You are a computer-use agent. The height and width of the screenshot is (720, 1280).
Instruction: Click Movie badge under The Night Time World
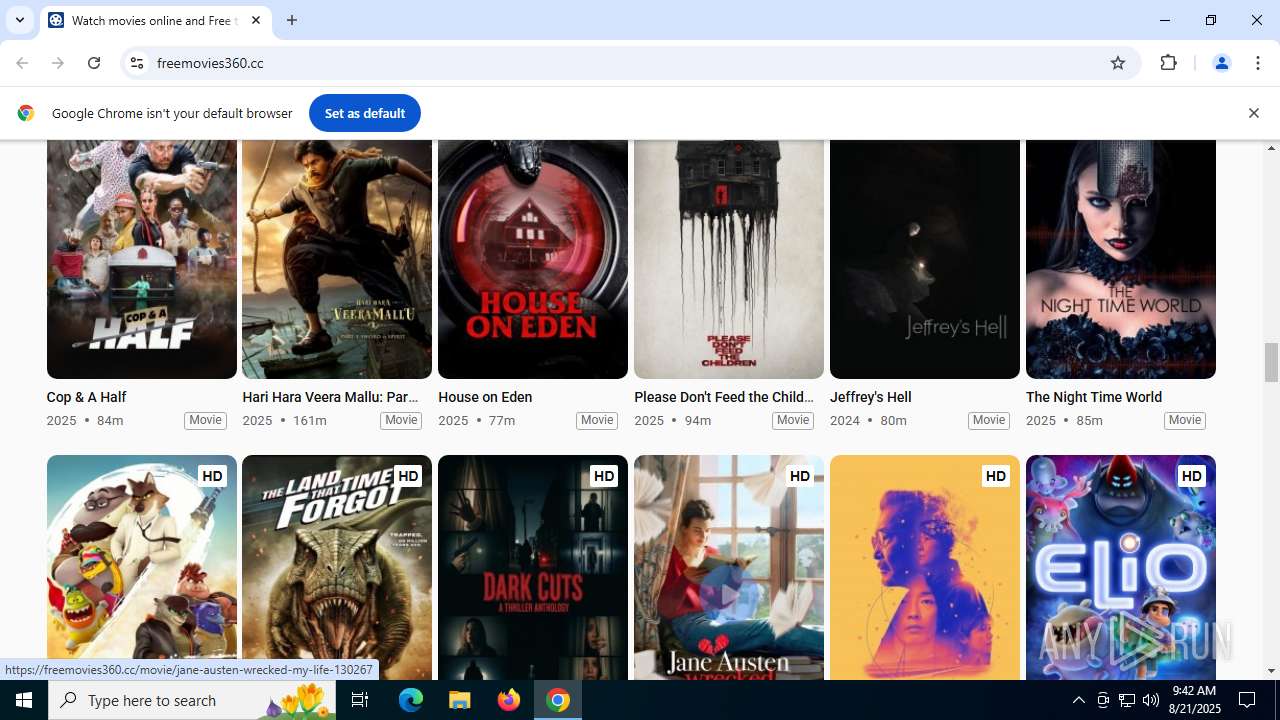[x=1185, y=420]
